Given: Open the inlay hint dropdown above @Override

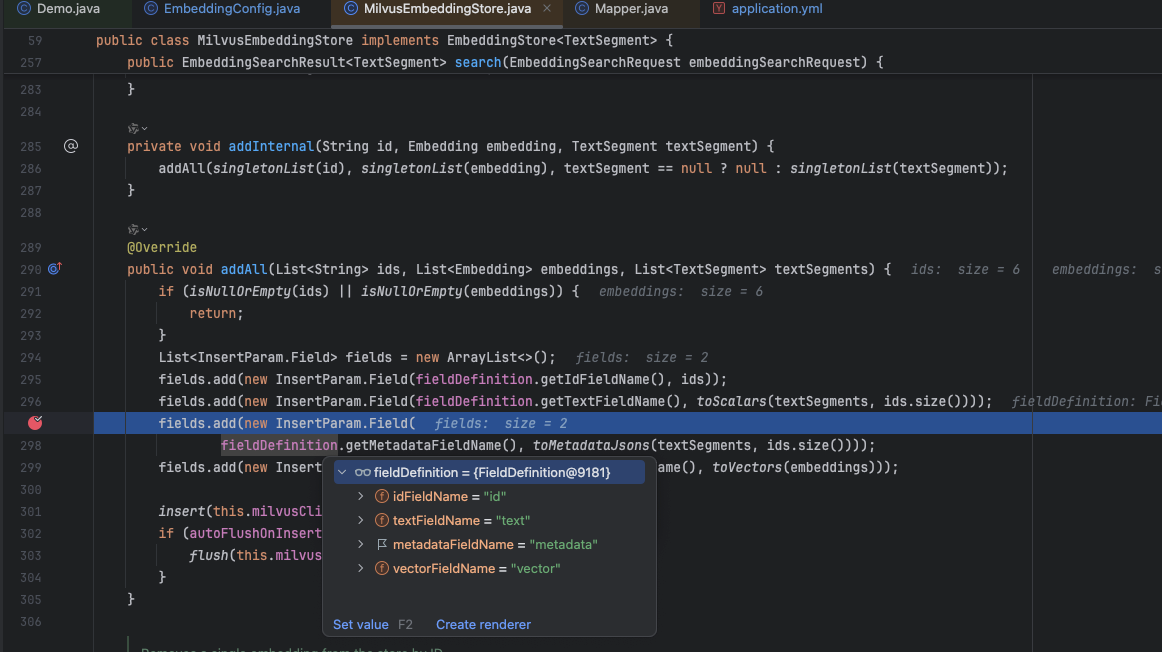Looking at the screenshot, I should 137,230.
